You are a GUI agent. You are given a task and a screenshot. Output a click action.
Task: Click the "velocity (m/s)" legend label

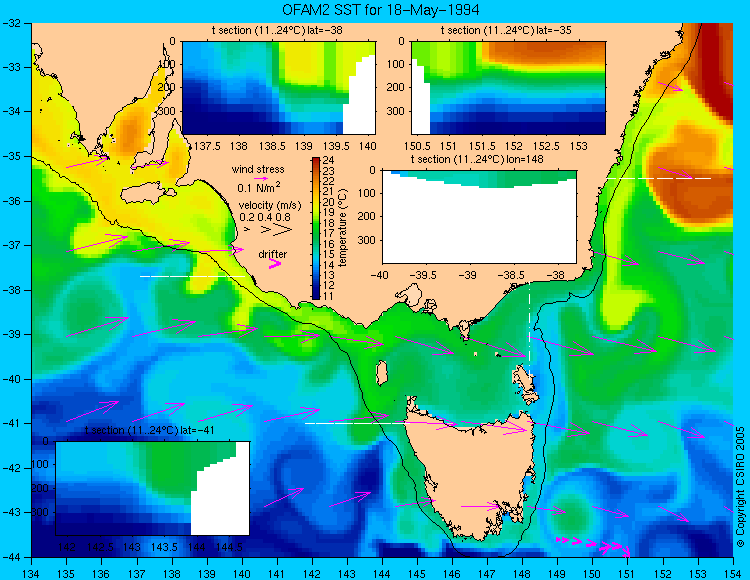point(270,206)
